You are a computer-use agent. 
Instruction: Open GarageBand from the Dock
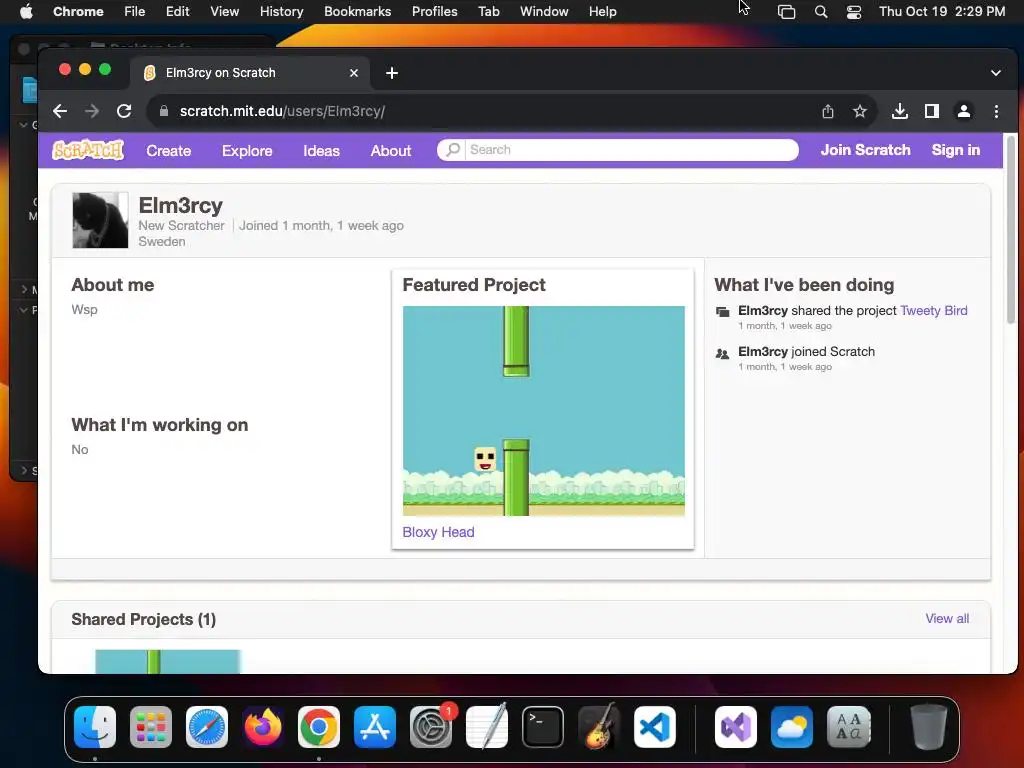(599, 726)
